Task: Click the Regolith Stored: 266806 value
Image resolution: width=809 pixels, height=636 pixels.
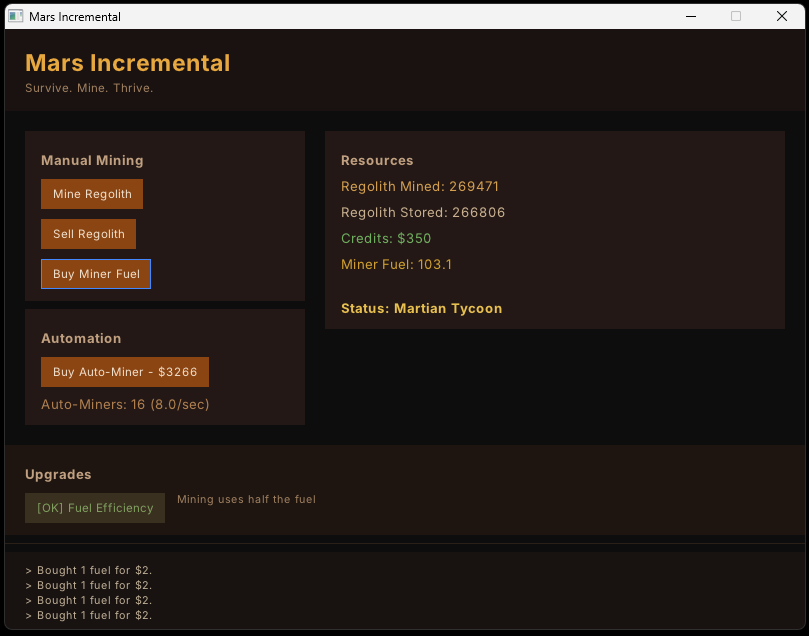Action: click(x=423, y=213)
